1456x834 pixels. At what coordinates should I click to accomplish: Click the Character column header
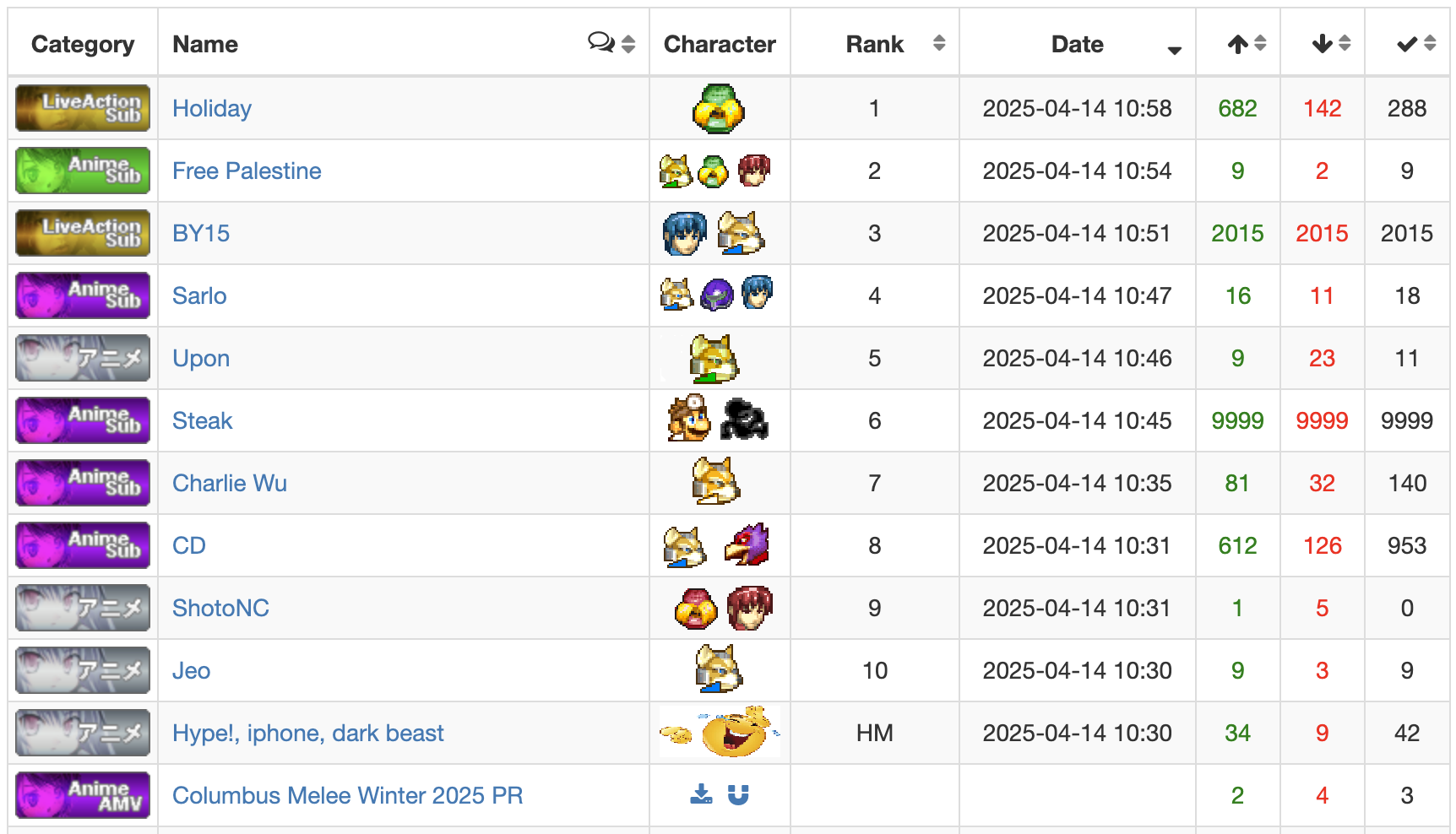tap(720, 44)
